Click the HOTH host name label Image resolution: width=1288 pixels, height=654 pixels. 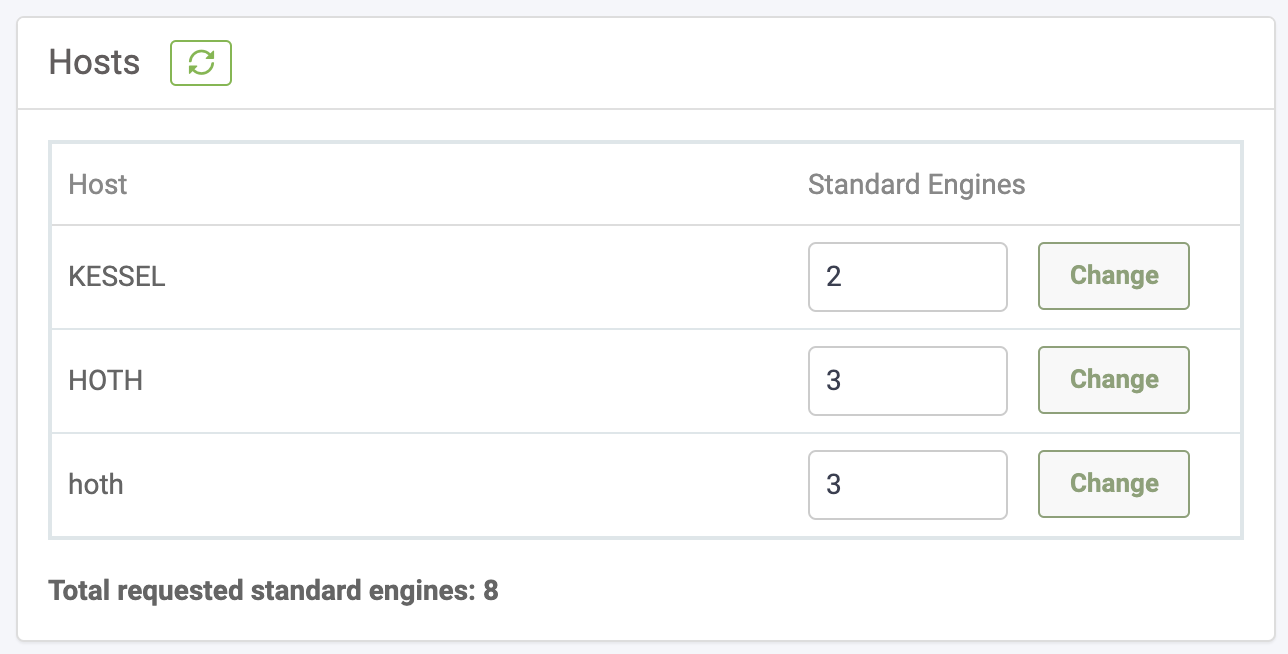(x=105, y=381)
